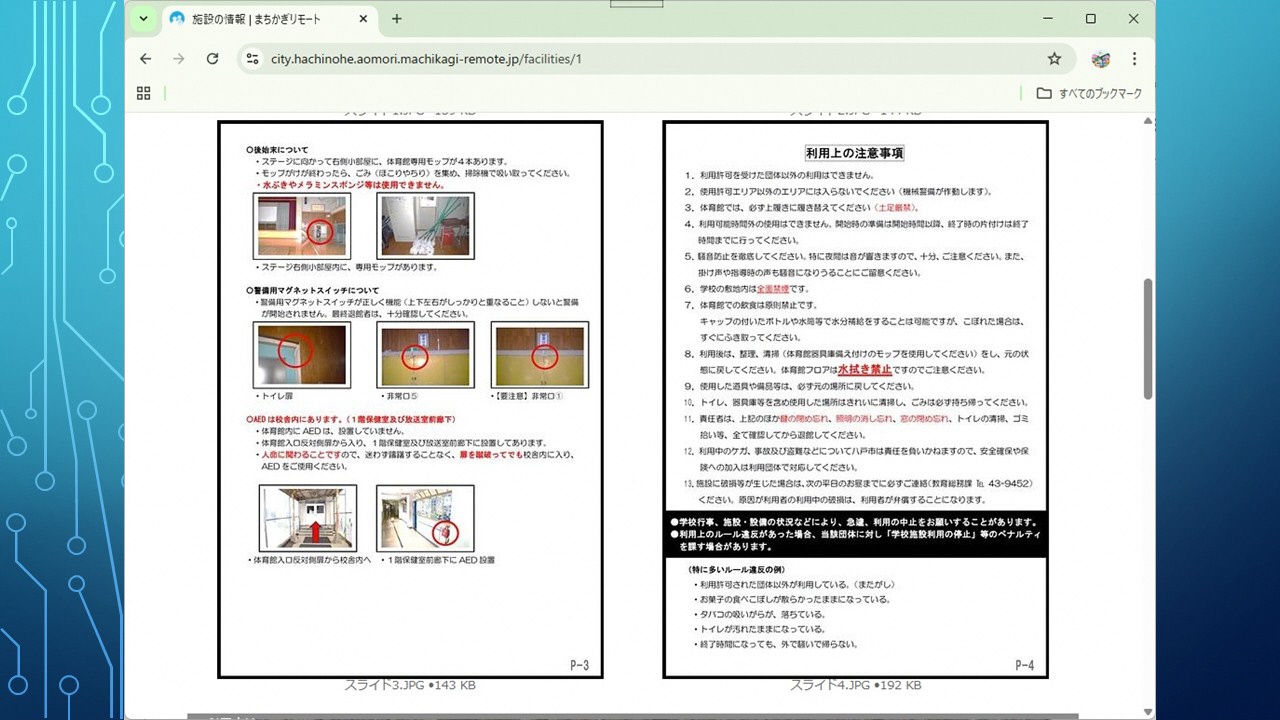Open the tab search dropdown
1280x720 pixels.
point(142,18)
